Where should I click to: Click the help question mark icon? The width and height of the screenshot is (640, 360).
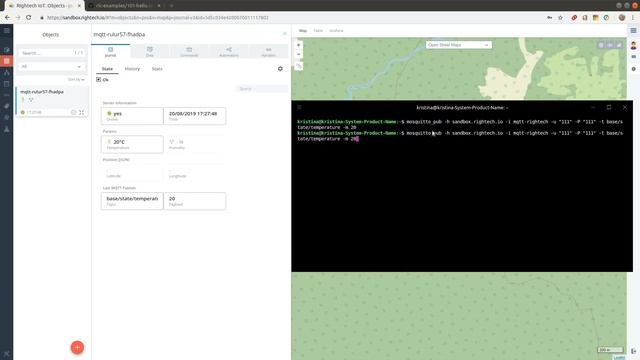tap(633, 69)
